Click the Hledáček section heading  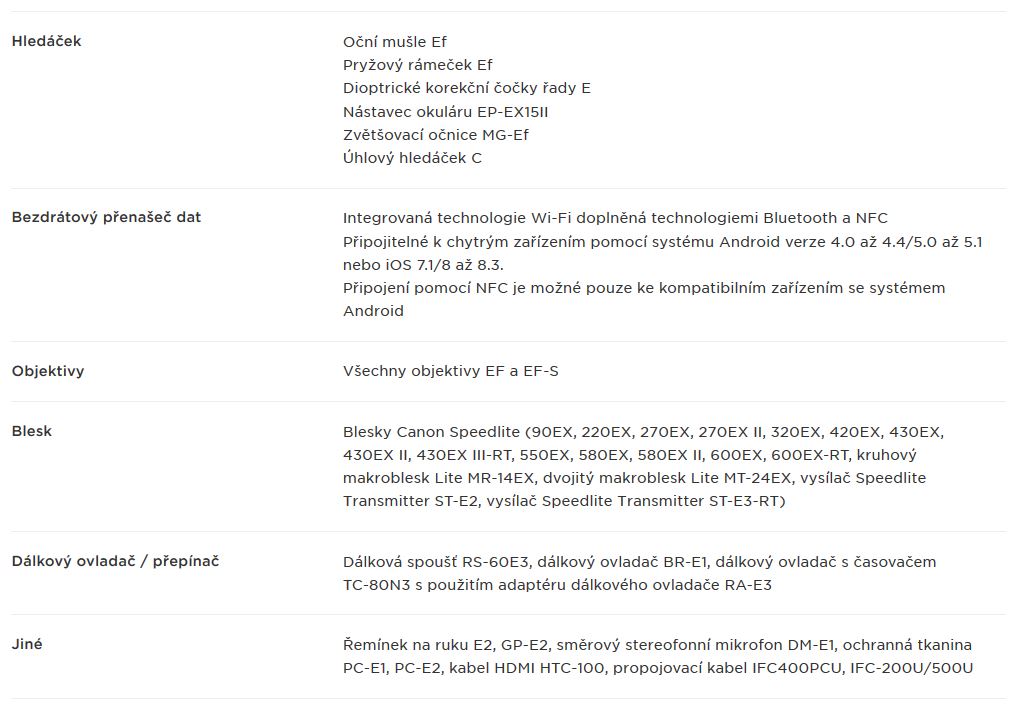46,41
